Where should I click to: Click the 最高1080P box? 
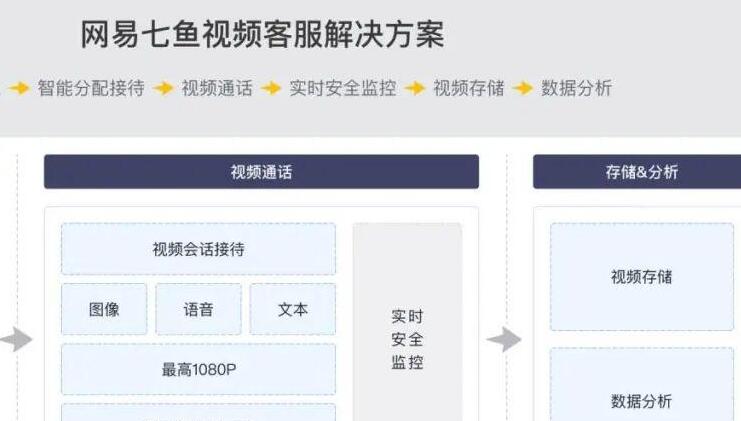coord(198,369)
